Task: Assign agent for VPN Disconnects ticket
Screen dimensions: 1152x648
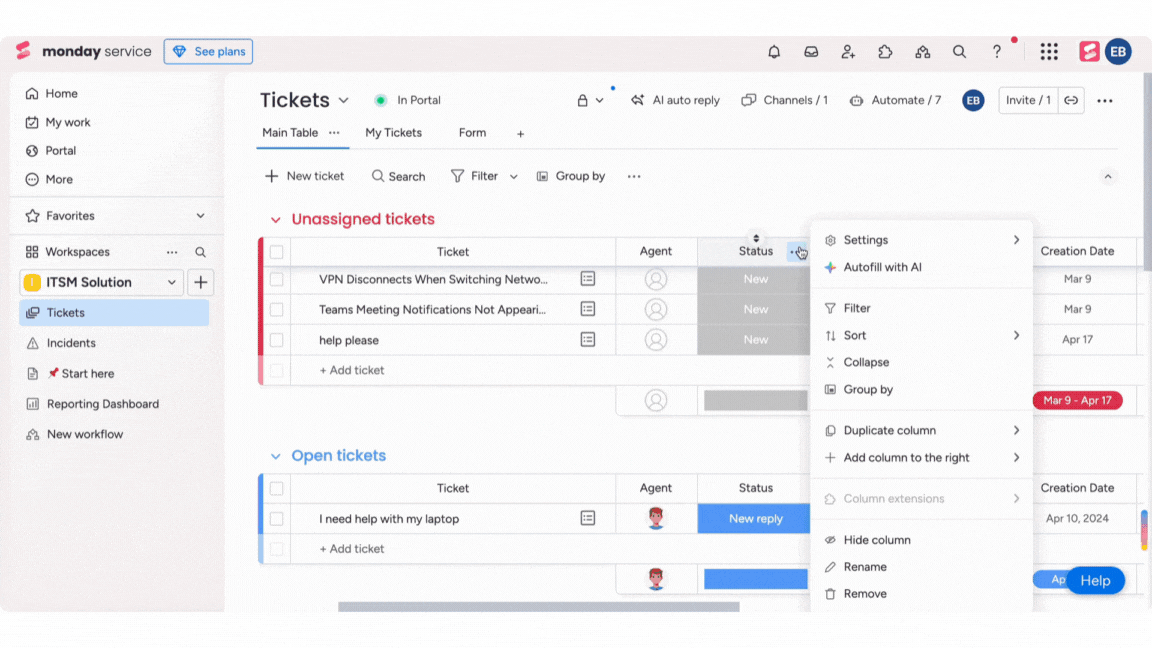Action: (x=656, y=279)
